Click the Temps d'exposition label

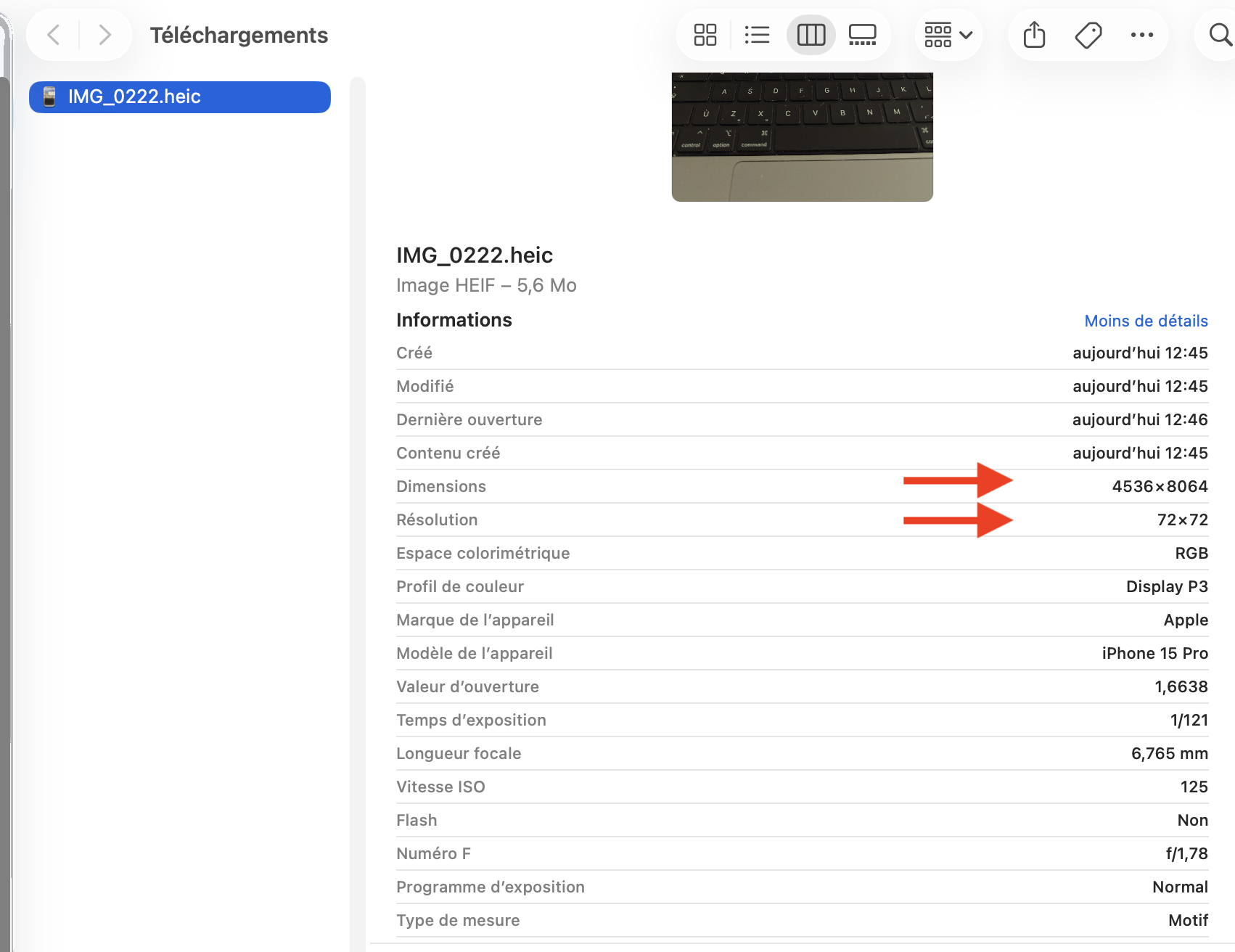click(472, 720)
